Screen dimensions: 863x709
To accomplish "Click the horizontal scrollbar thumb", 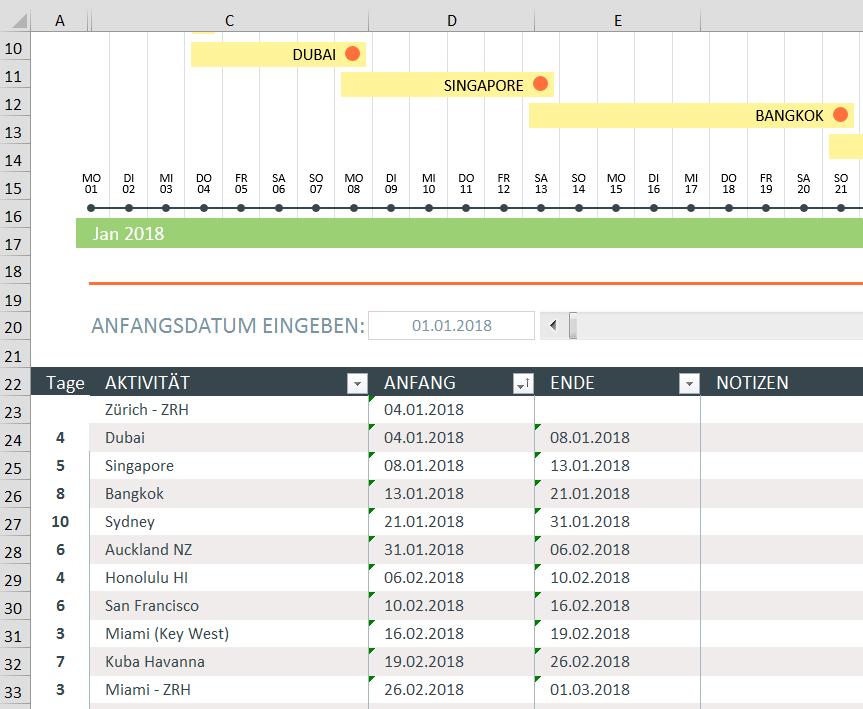I will tap(573, 325).
